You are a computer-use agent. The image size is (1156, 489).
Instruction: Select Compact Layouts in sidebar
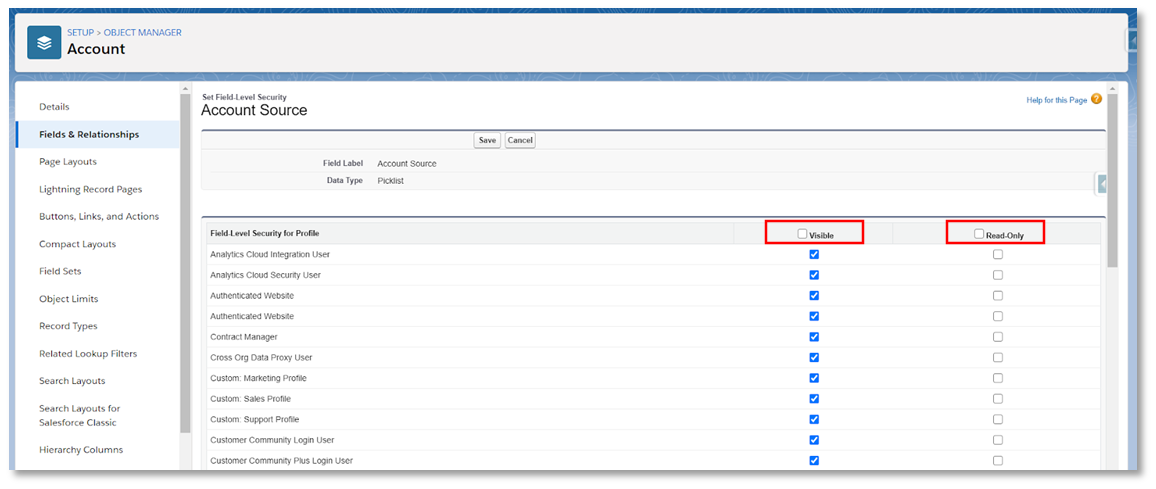coord(77,244)
